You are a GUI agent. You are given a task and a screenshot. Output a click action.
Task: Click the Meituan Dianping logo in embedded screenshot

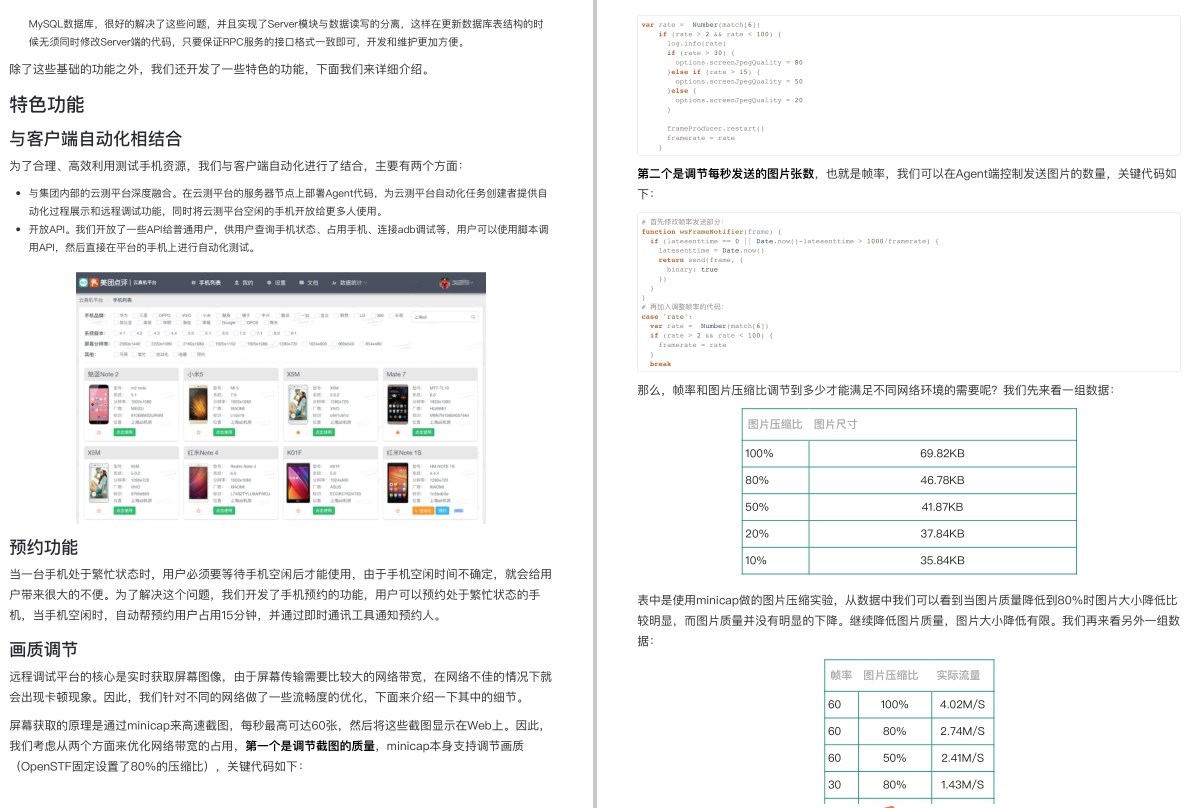click(103, 283)
